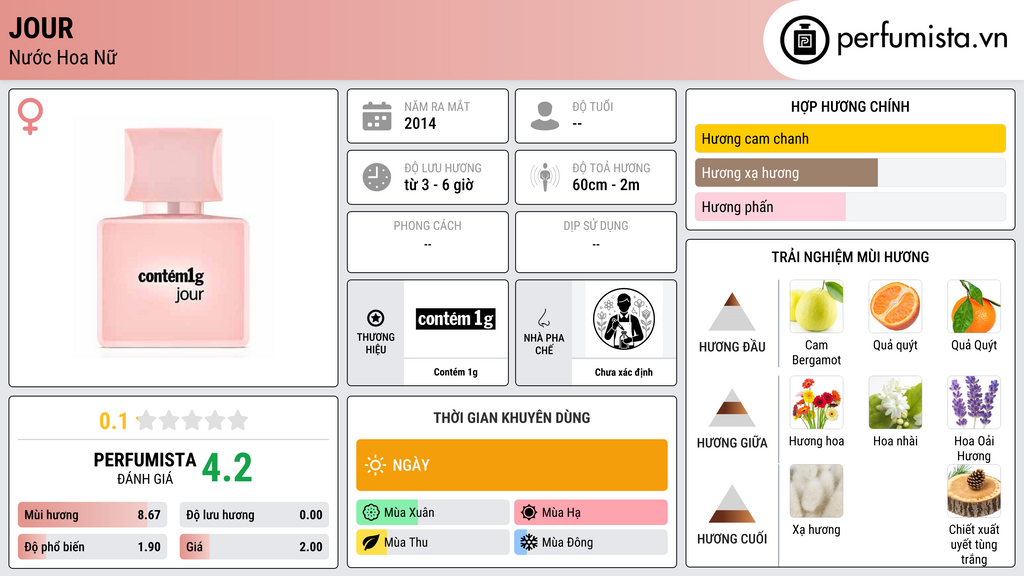Click the sillage icon for Độ toả hương
The height and width of the screenshot is (576, 1024).
tap(545, 177)
